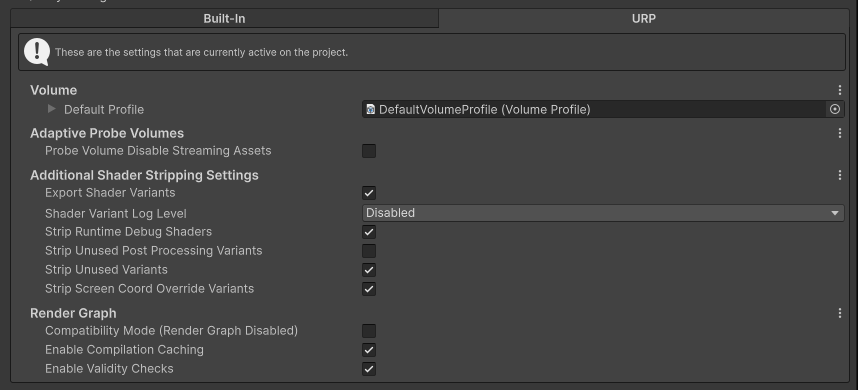Click the Enable Compilation Caching label
858x390 pixels.
[x=124, y=350]
